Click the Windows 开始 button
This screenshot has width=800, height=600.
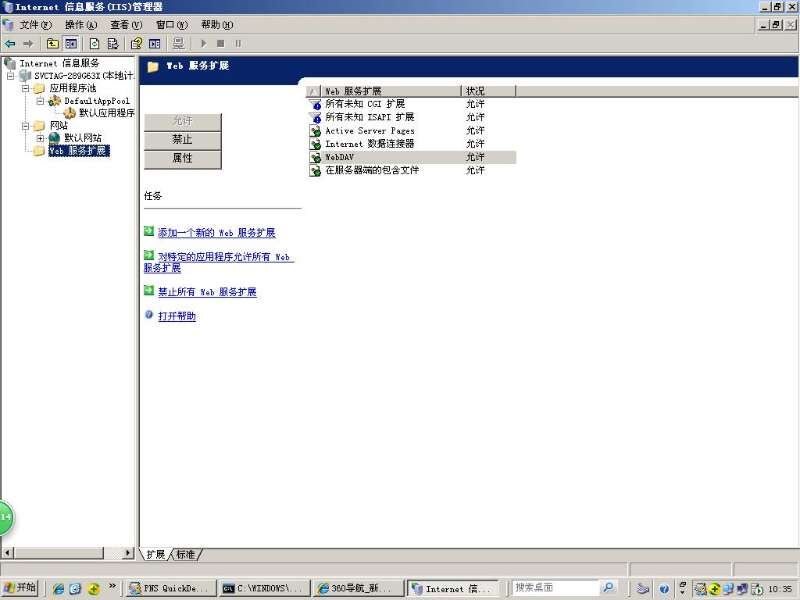tap(20, 588)
